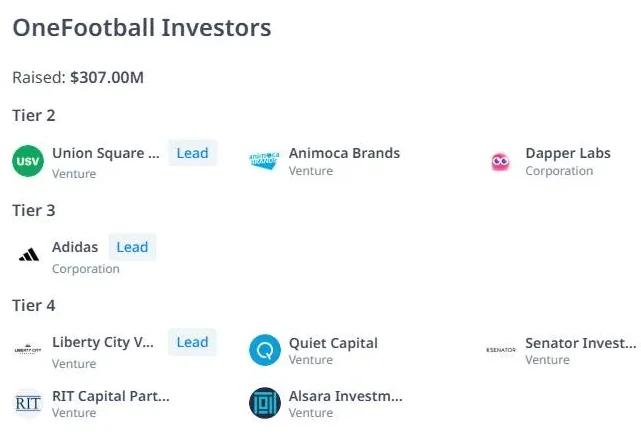Image resolution: width=641 pixels, height=447 pixels.
Task: Open the Dapper Labs investor link
Action: click(568, 153)
